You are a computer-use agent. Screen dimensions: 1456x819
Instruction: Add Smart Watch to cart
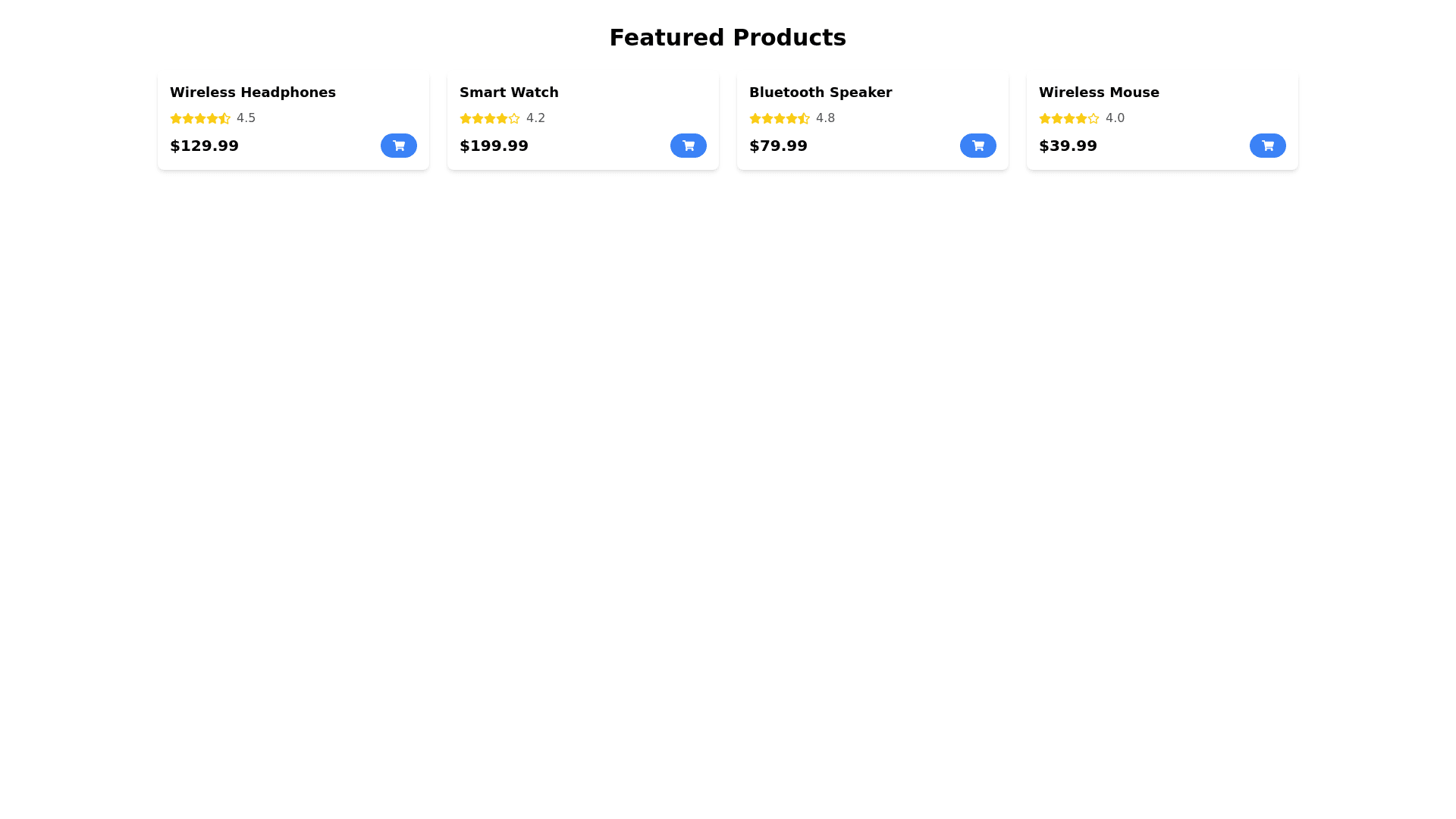[x=688, y=146]
